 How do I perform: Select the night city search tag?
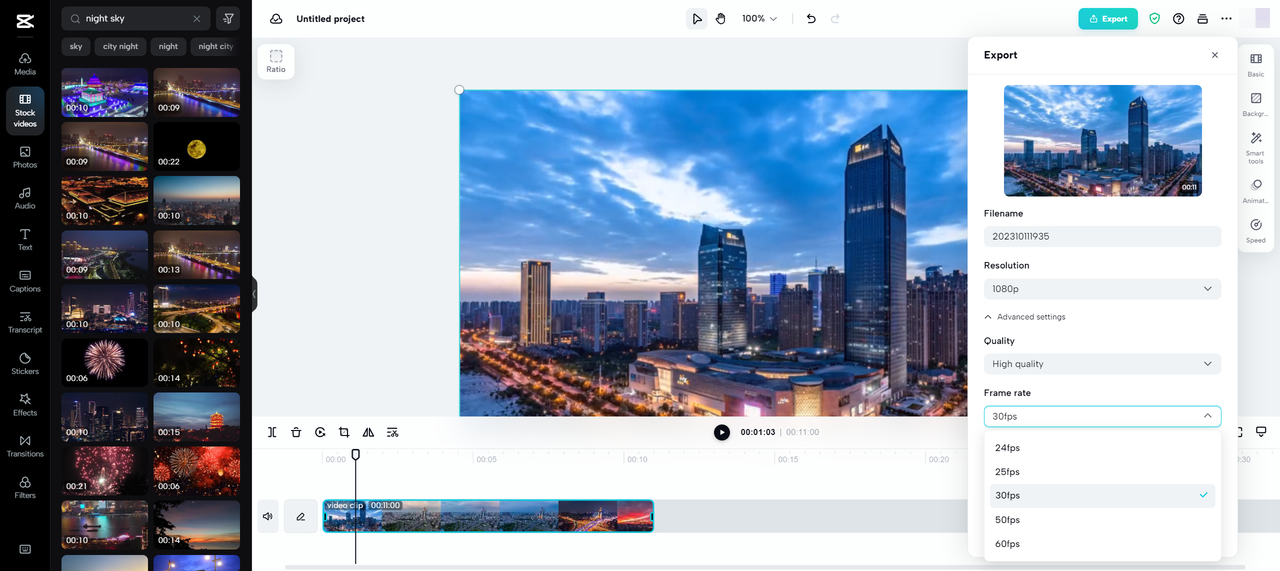click(x=215, y=46)
